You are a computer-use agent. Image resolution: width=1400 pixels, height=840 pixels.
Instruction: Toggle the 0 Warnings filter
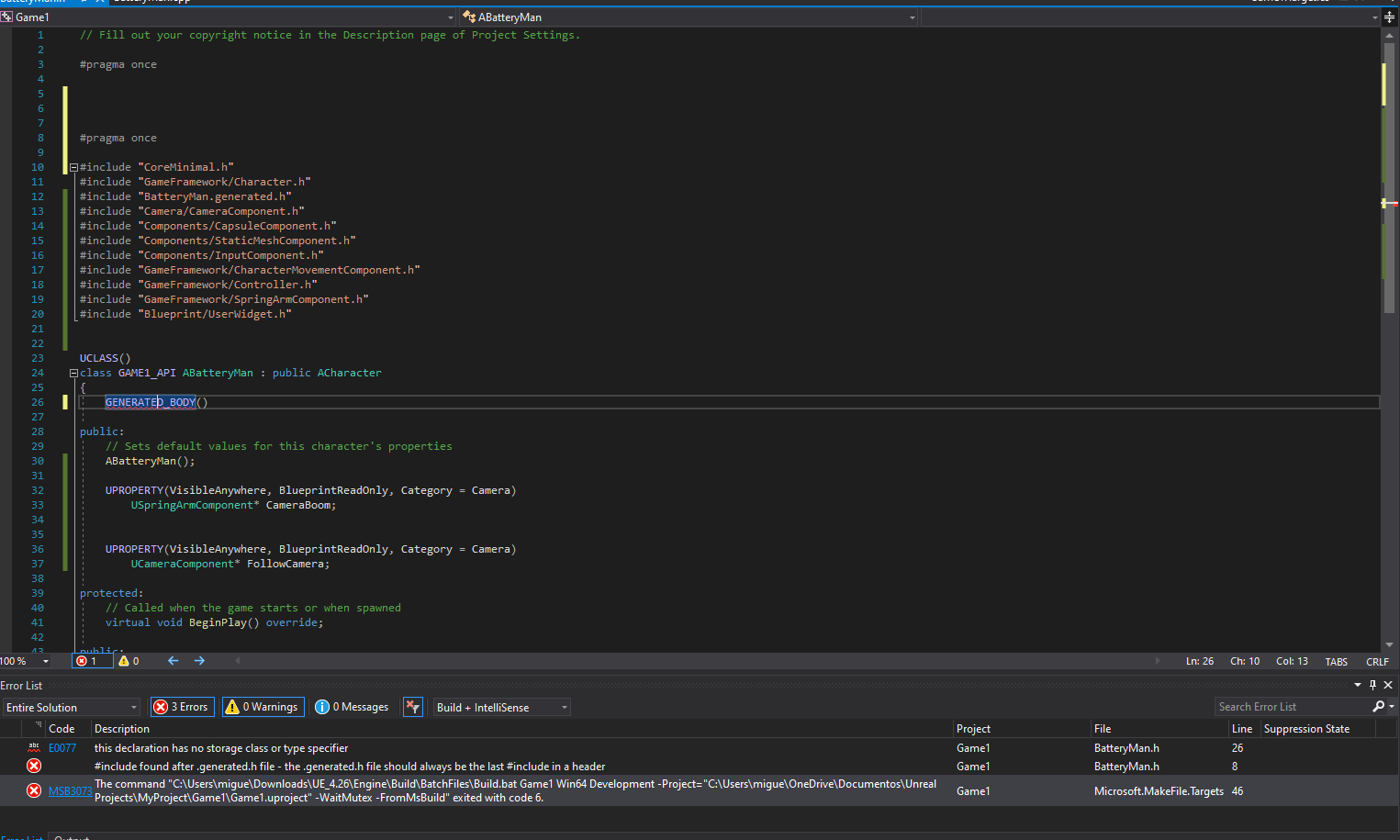263,707
